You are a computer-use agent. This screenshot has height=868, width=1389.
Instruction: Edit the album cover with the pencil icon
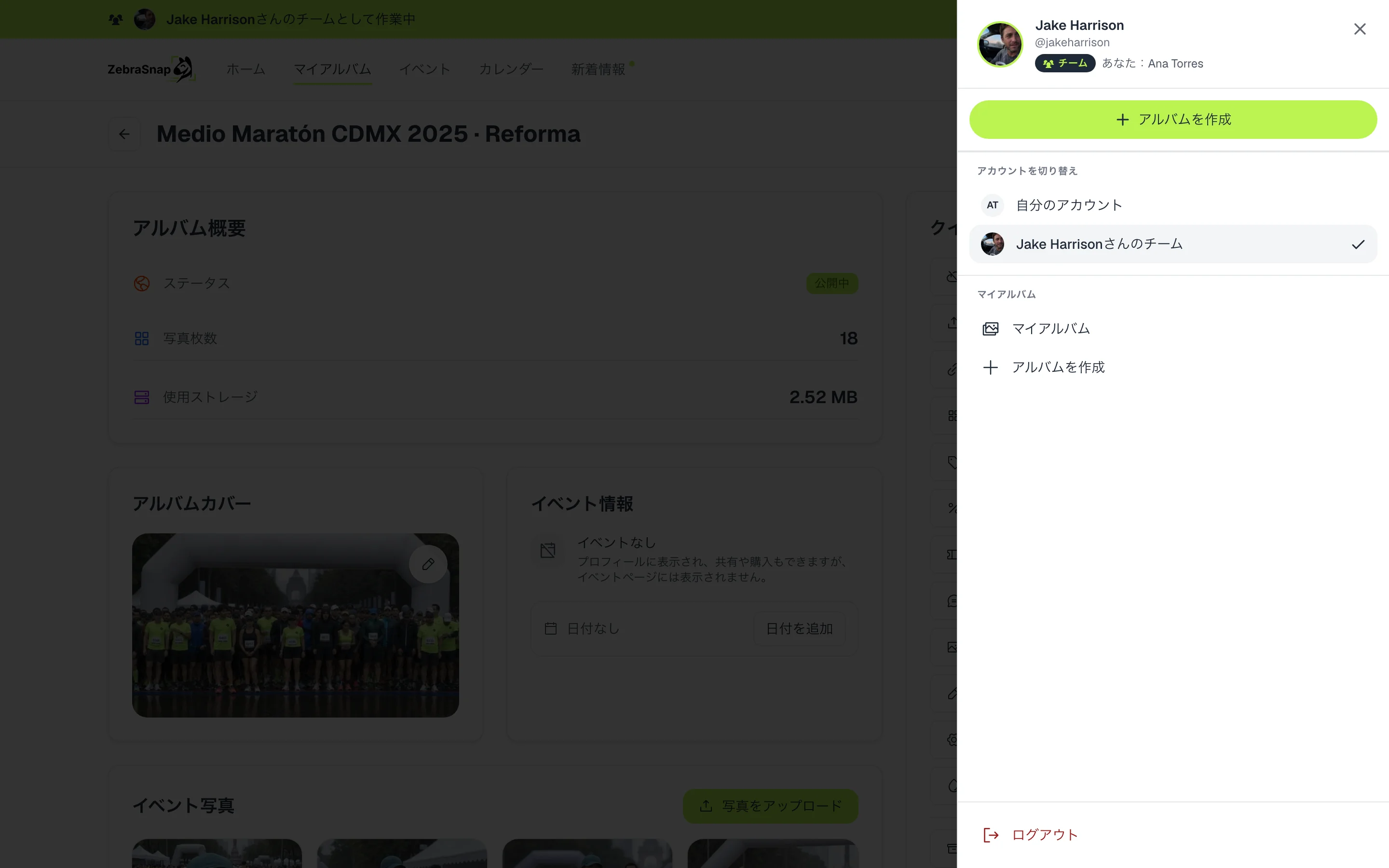(428, 564)
